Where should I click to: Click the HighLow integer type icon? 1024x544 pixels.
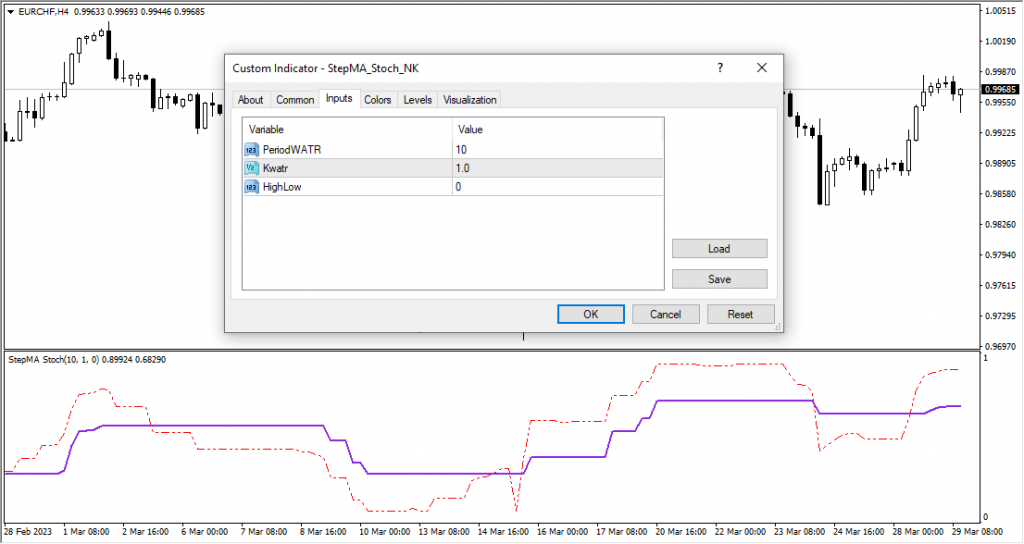pyautogui.click(x=251, y=187)
